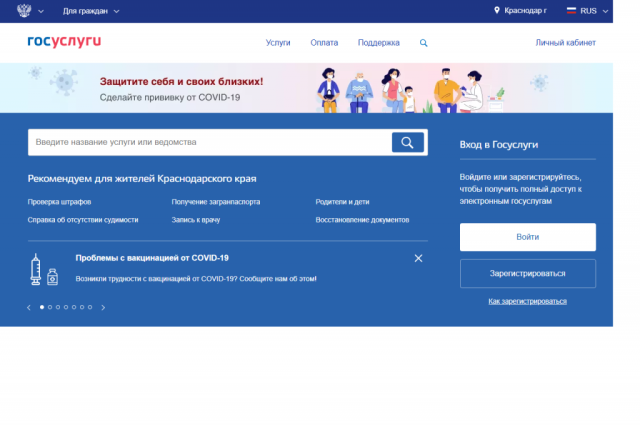
Task: Expand the dropdown arrow beside the emblem
Action: 43,10
